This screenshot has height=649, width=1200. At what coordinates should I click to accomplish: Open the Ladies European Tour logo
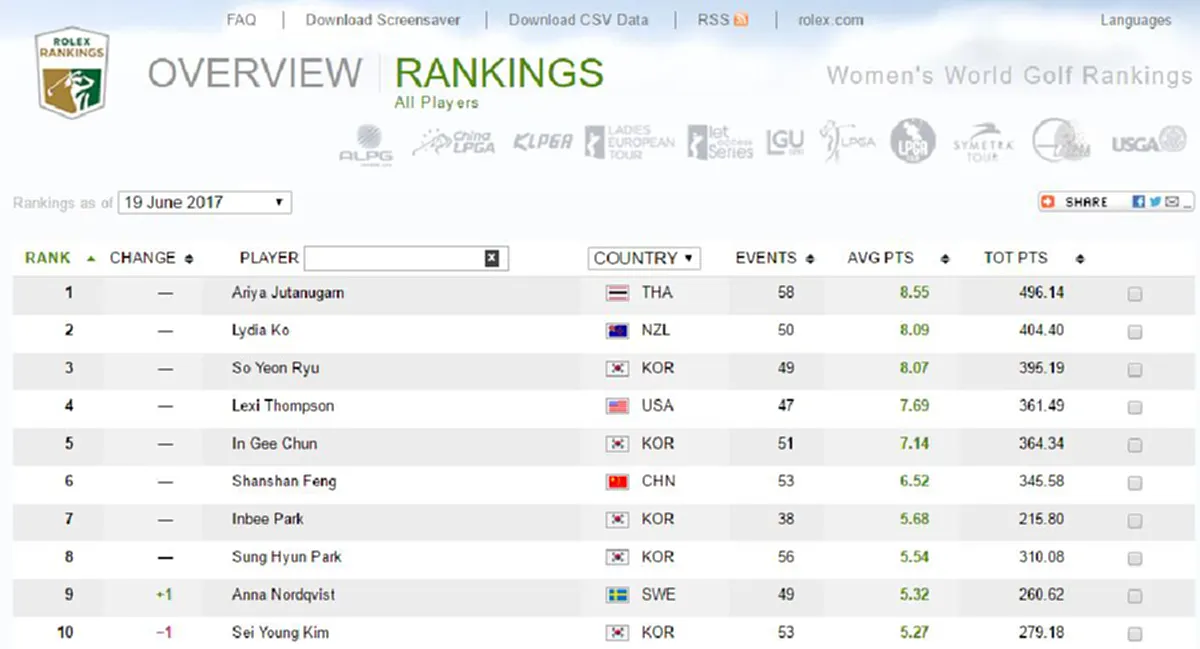pyautogui.click(x=629, y=142)
